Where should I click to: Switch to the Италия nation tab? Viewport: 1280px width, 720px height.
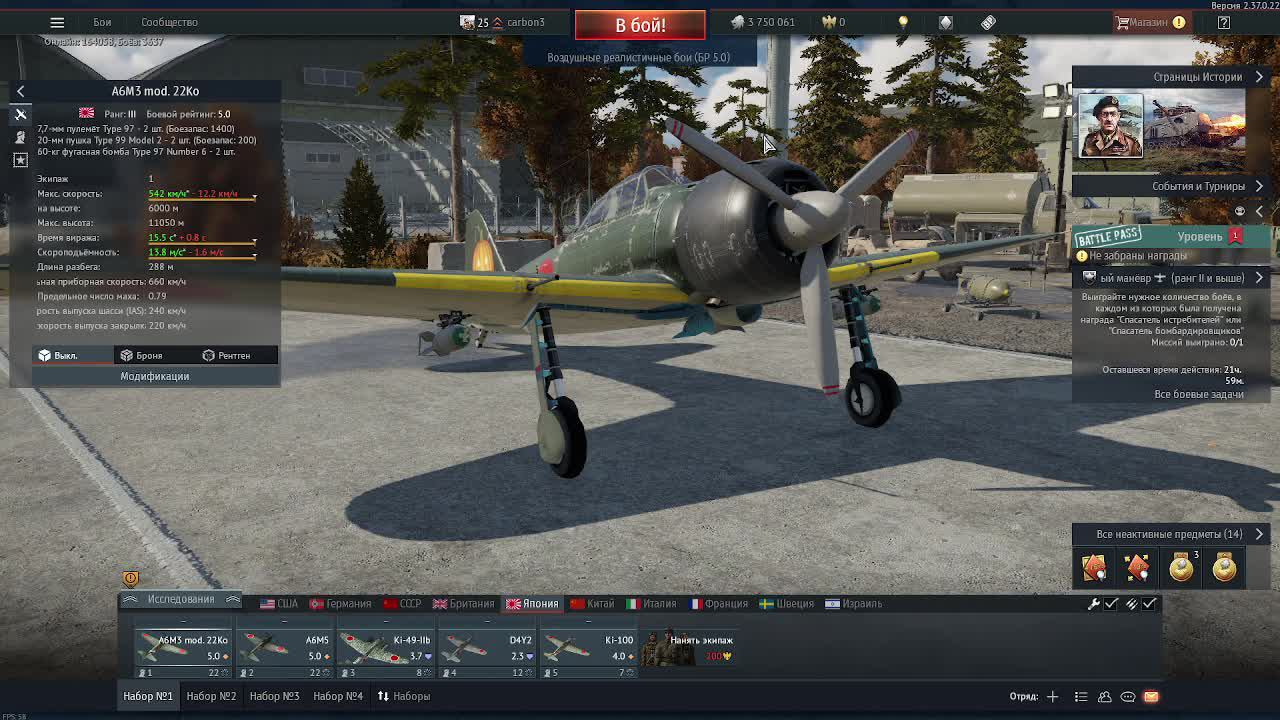[x=651, y=604]
